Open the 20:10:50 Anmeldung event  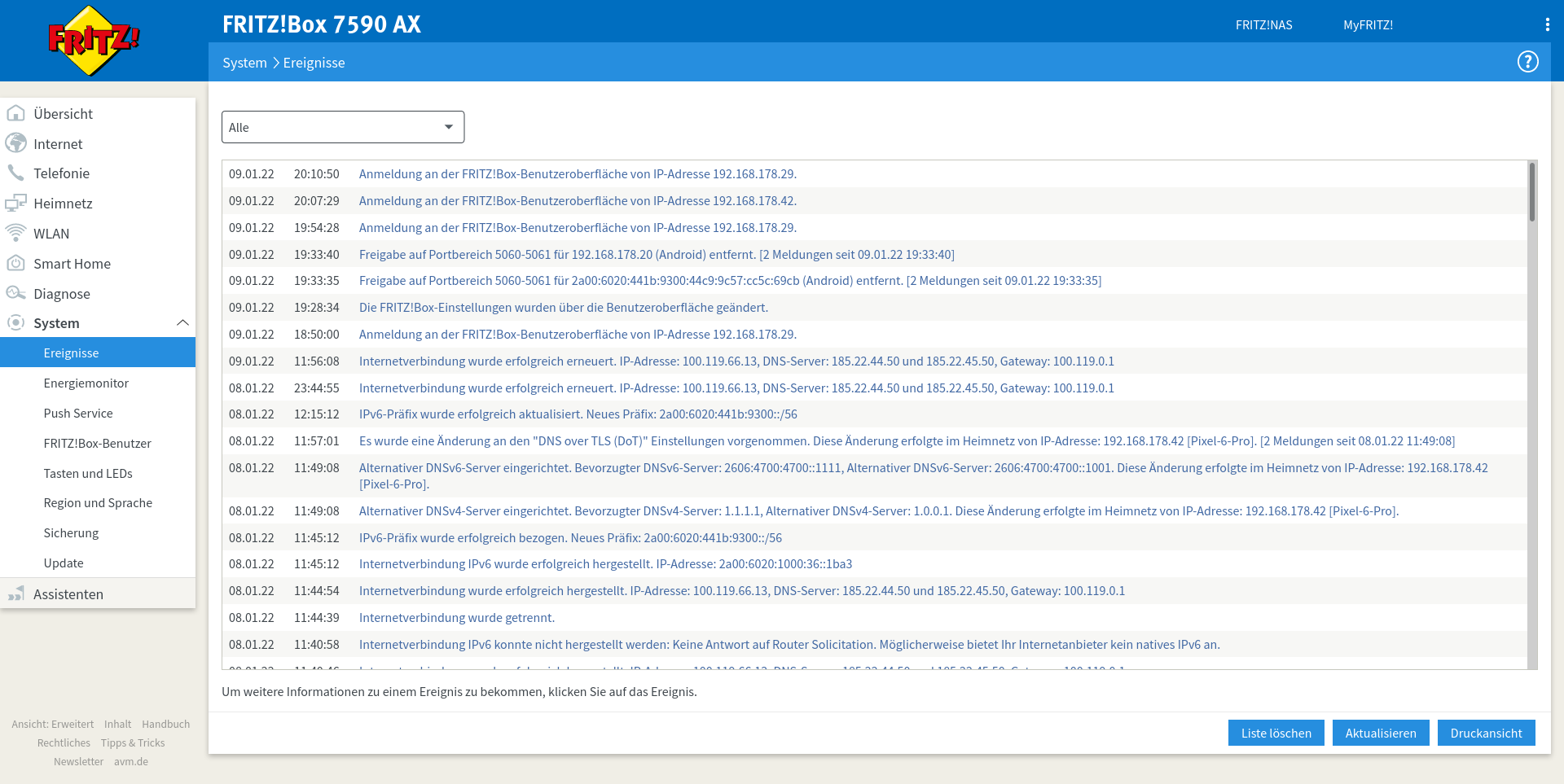[x=578, y=173]
